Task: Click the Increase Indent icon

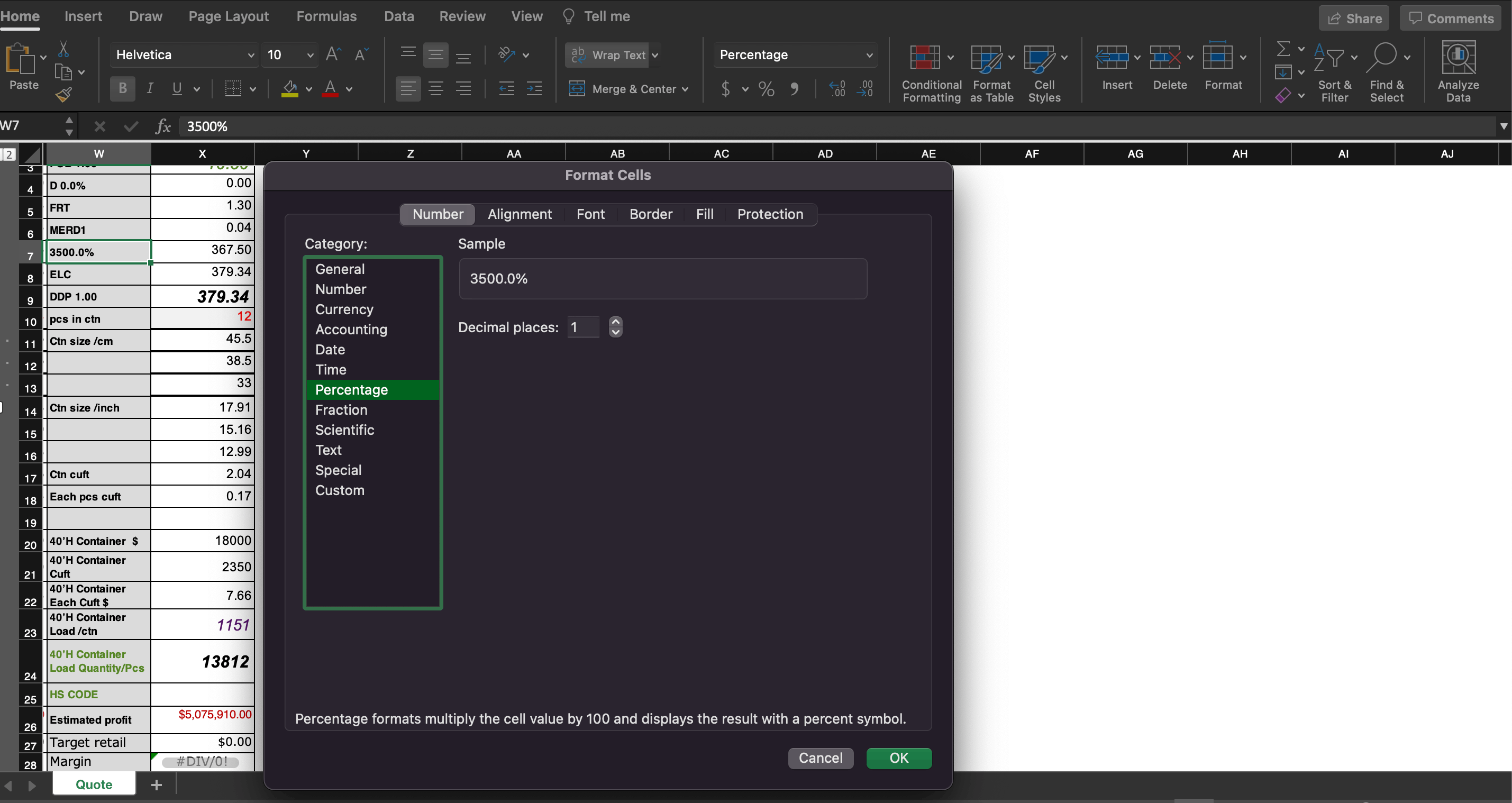Action: pyautogui.click(x=534, y=89)
